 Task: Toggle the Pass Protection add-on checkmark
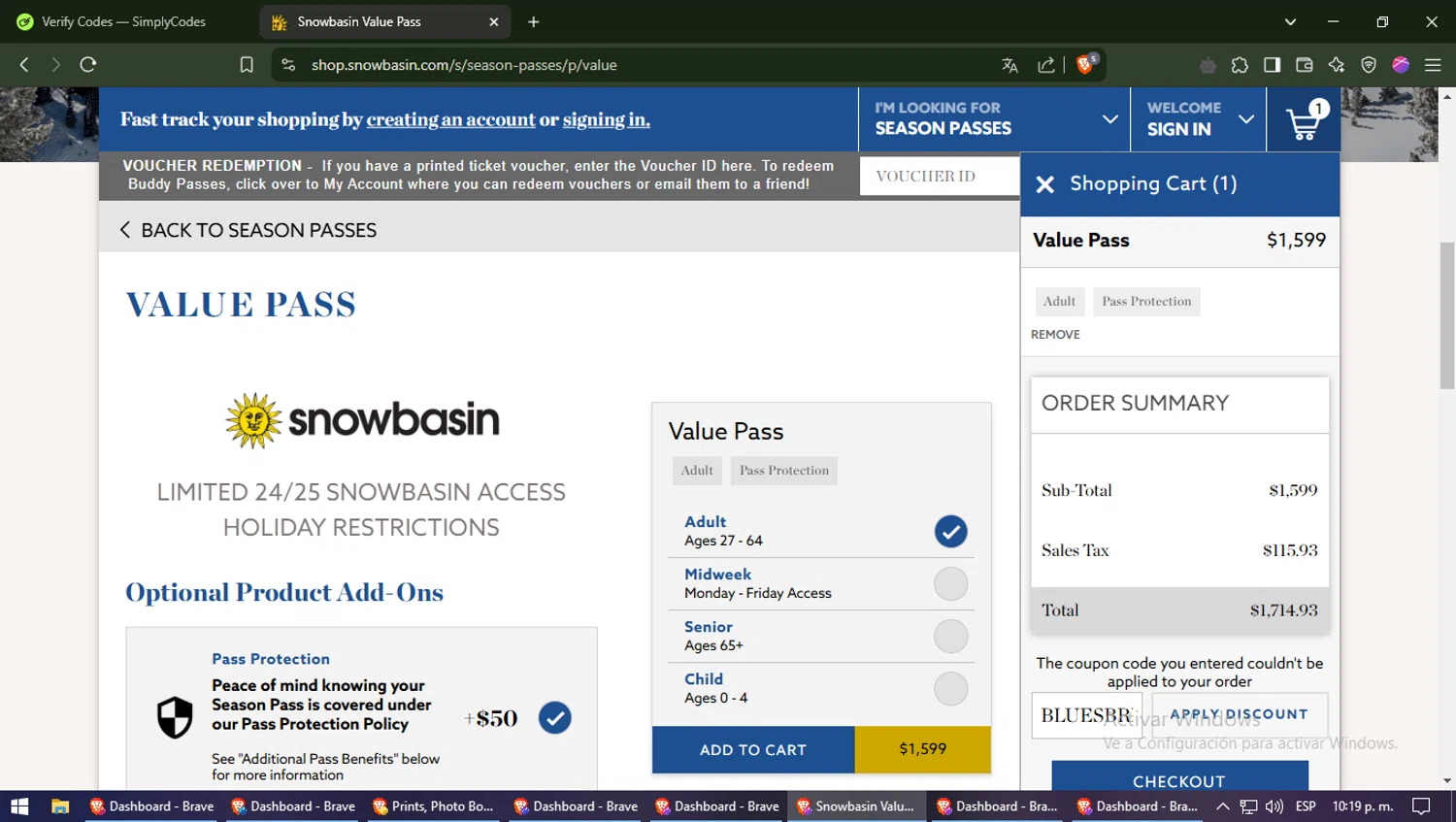tap(555, 718)
